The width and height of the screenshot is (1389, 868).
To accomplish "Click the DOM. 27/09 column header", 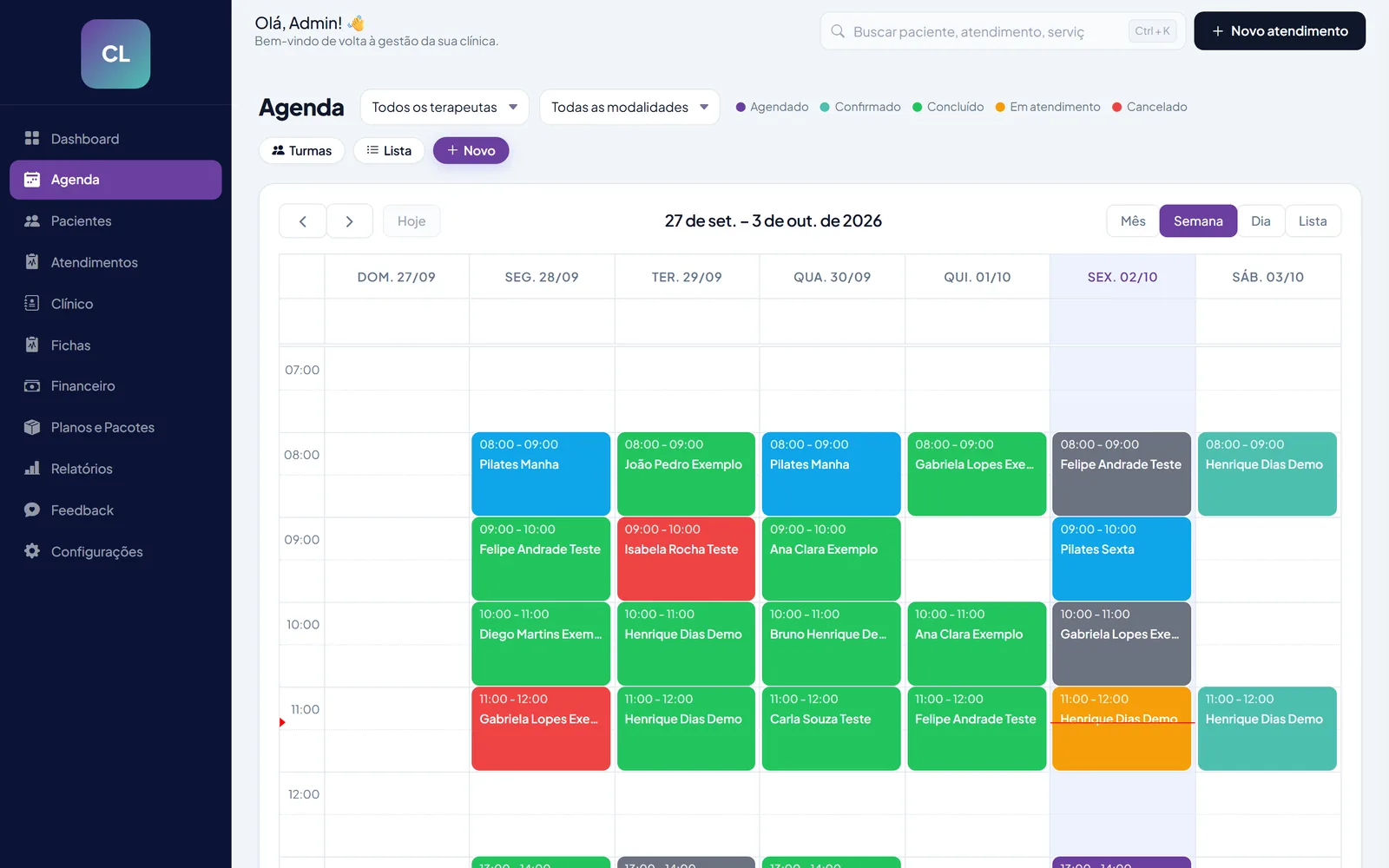I will coord(397,277).
